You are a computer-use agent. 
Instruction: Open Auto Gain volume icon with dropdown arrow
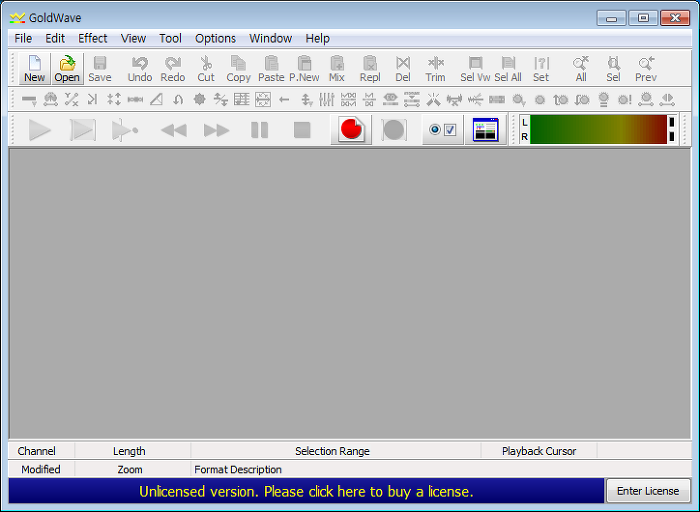518,99
